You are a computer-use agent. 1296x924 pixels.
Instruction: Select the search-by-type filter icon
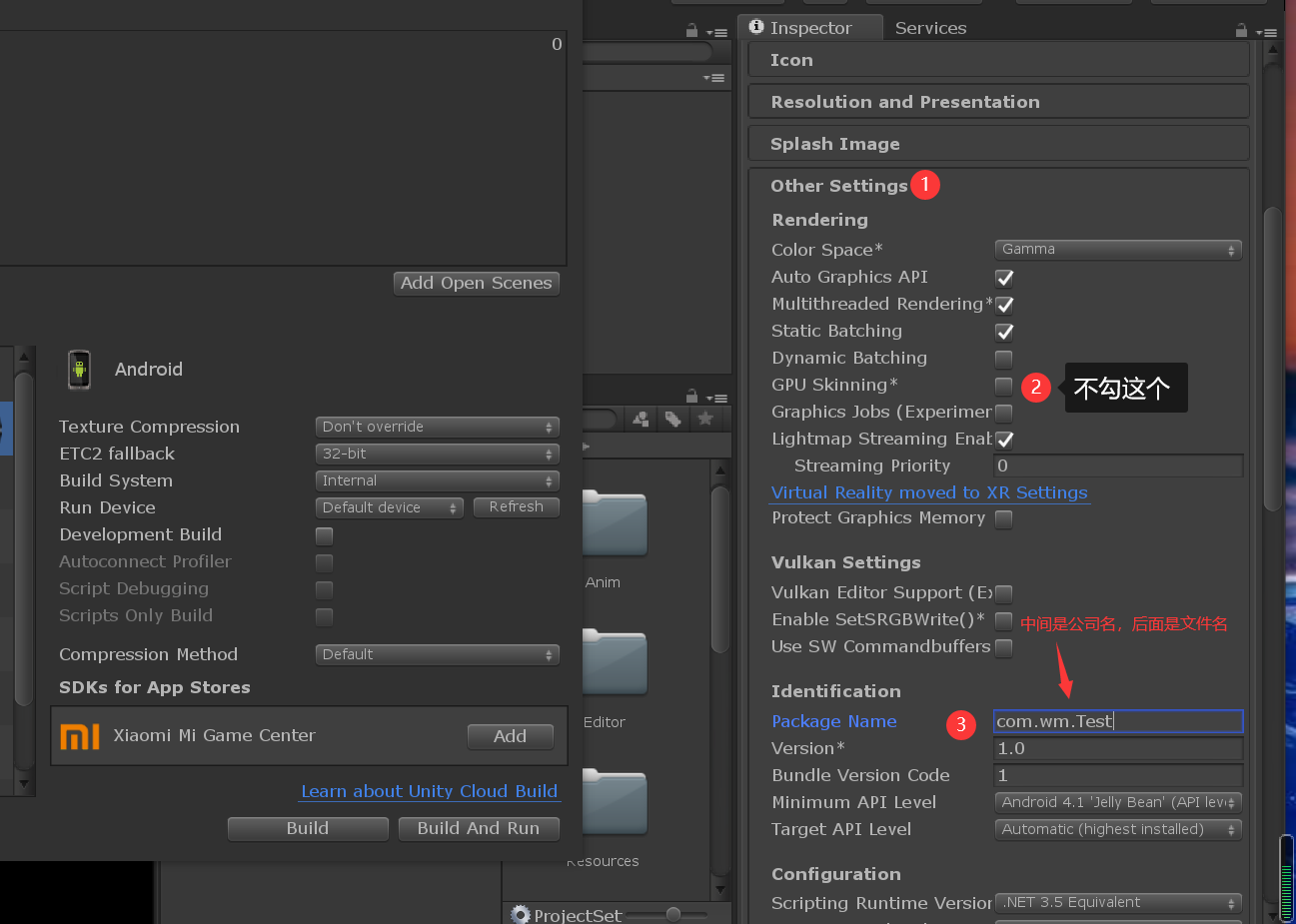pyautogui.click(x=641, y=419)
